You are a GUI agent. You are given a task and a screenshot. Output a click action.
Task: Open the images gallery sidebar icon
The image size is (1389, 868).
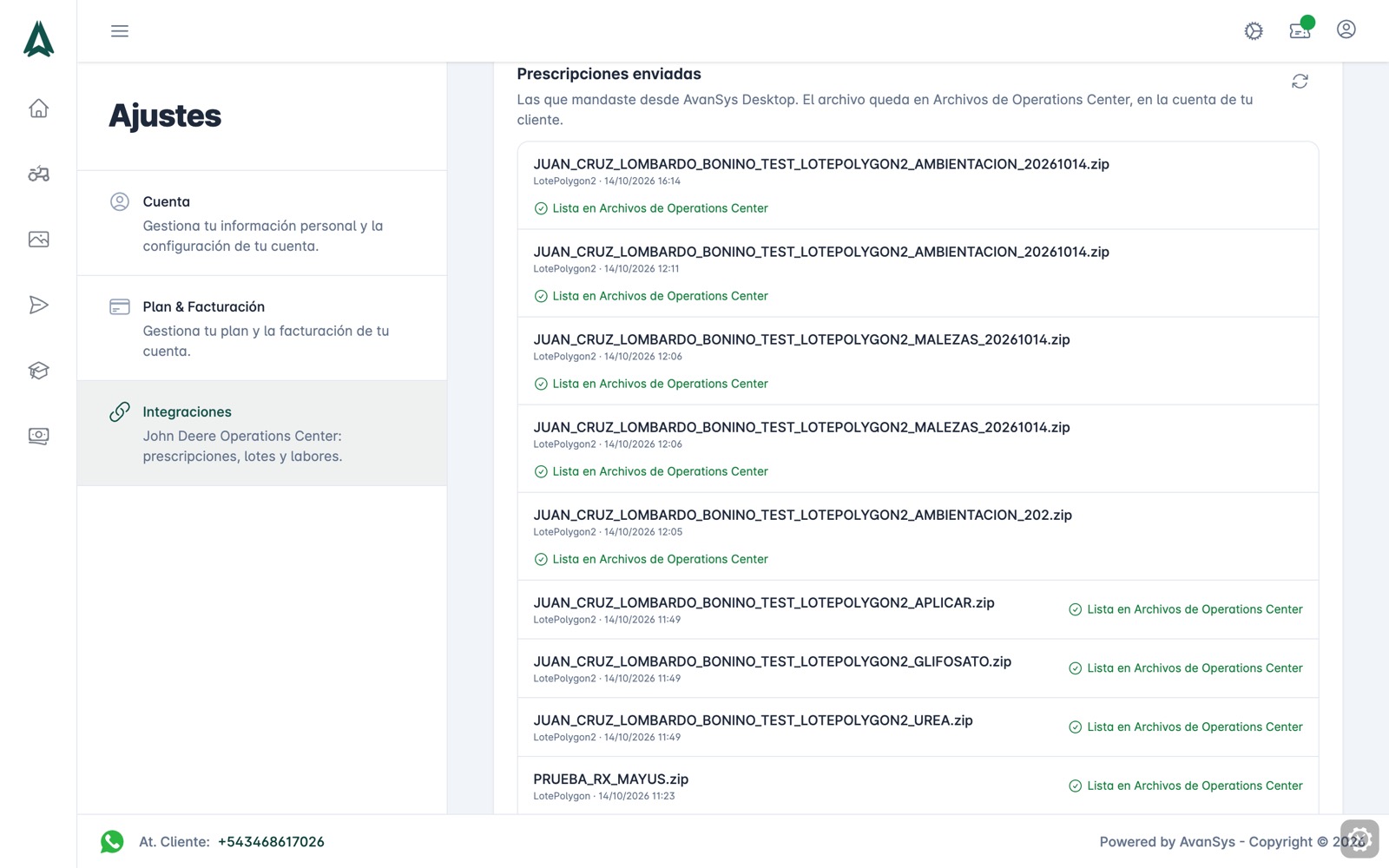[38, 240]
